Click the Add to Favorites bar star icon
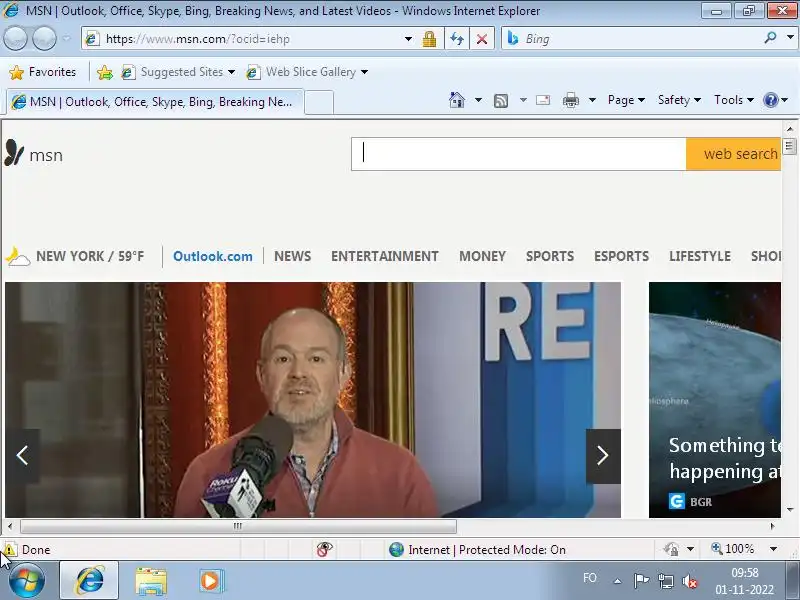800x600 pixels. (x=105, y=72)
